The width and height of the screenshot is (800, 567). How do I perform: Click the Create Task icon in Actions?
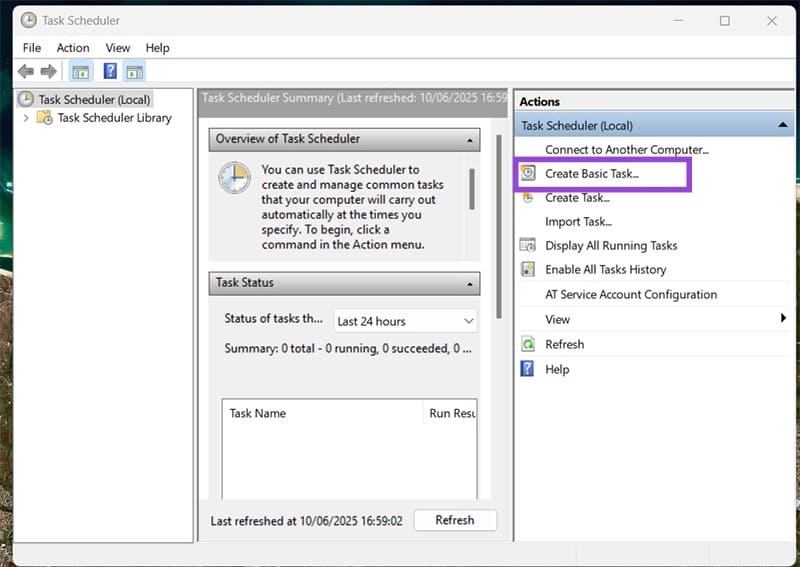pos(528,198)
